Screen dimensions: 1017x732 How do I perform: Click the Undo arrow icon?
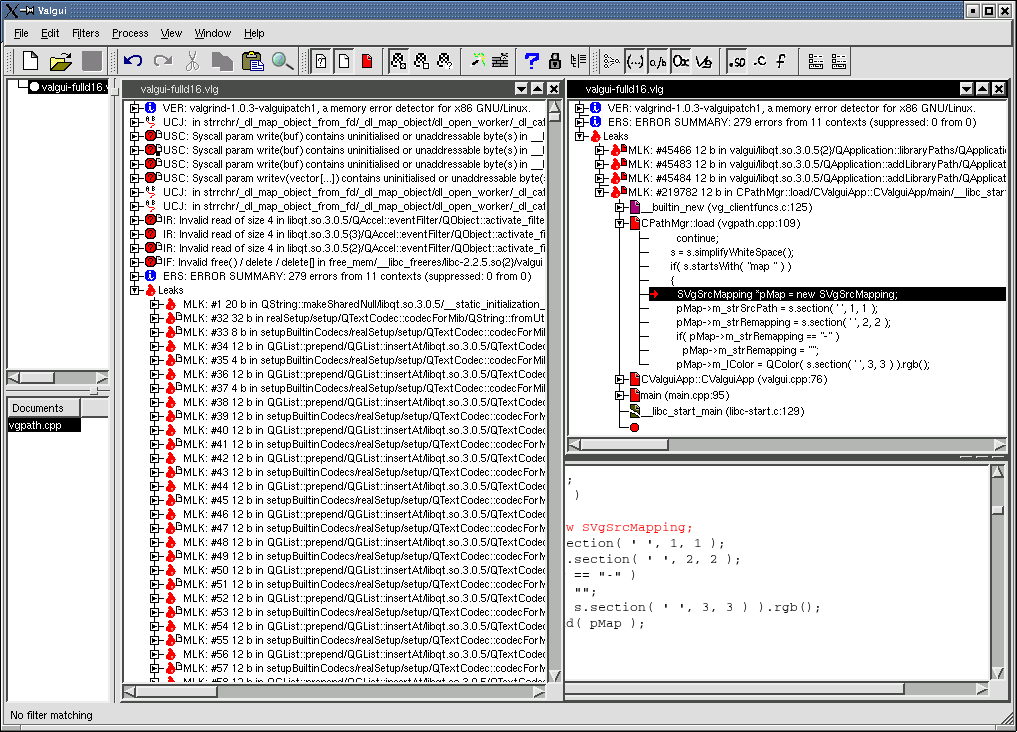click(x=133, y=61)
